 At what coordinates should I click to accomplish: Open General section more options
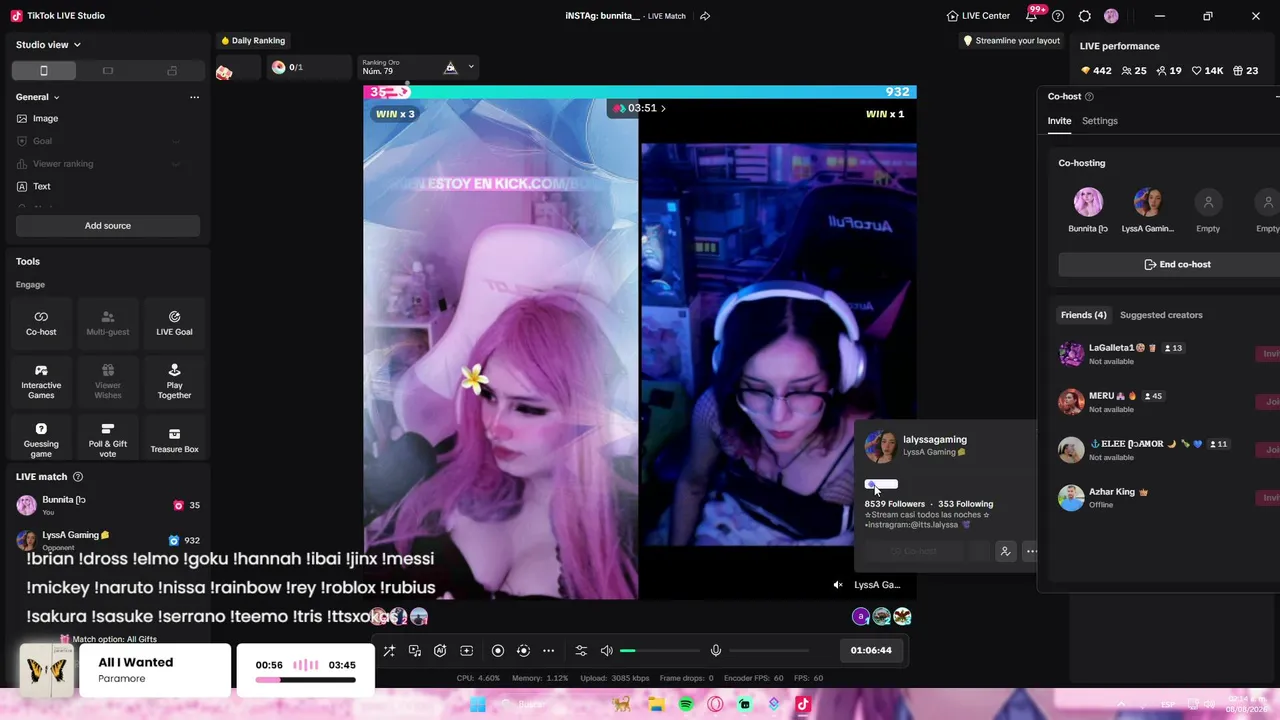[194, 97]
